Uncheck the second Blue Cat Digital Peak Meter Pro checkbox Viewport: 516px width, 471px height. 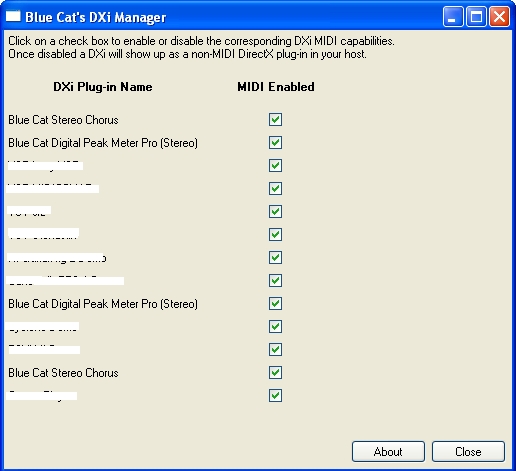[275, 303]
